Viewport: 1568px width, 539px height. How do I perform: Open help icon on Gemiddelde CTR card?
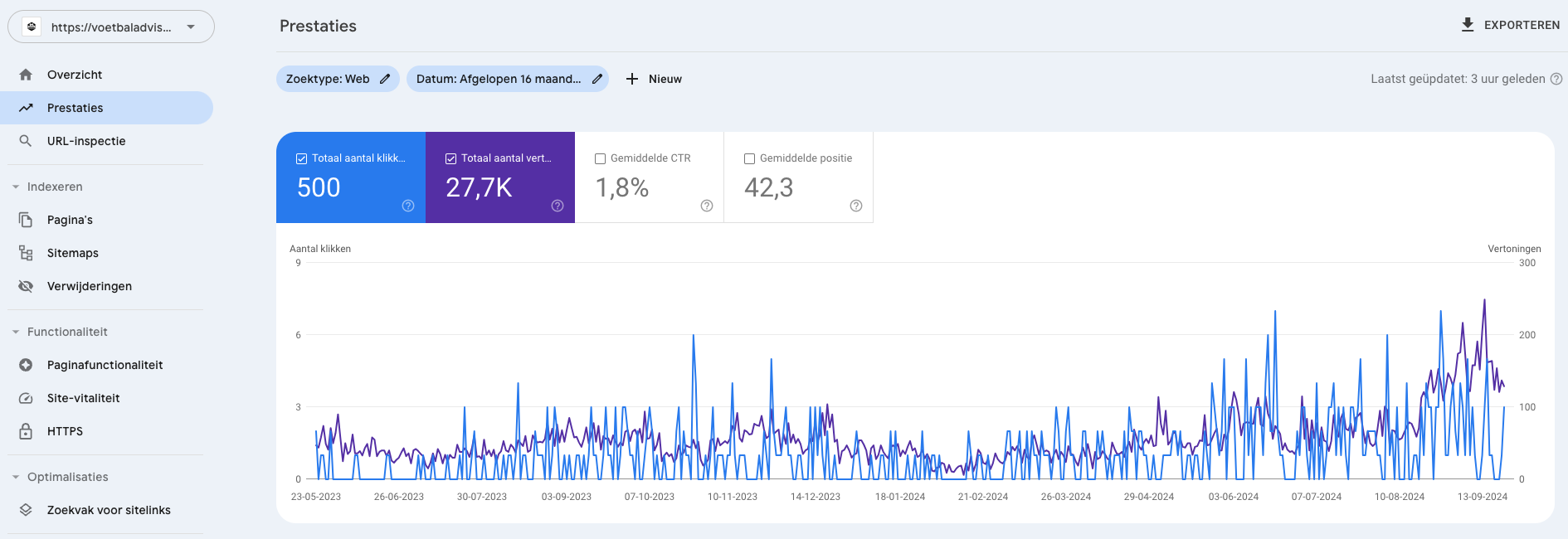pos(707,206)
